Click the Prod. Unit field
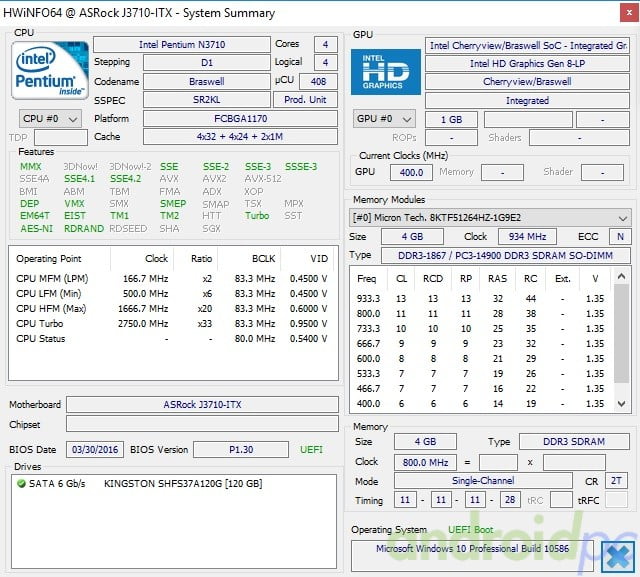The width and height of the screenshot is (640, 577). [305, 100]
